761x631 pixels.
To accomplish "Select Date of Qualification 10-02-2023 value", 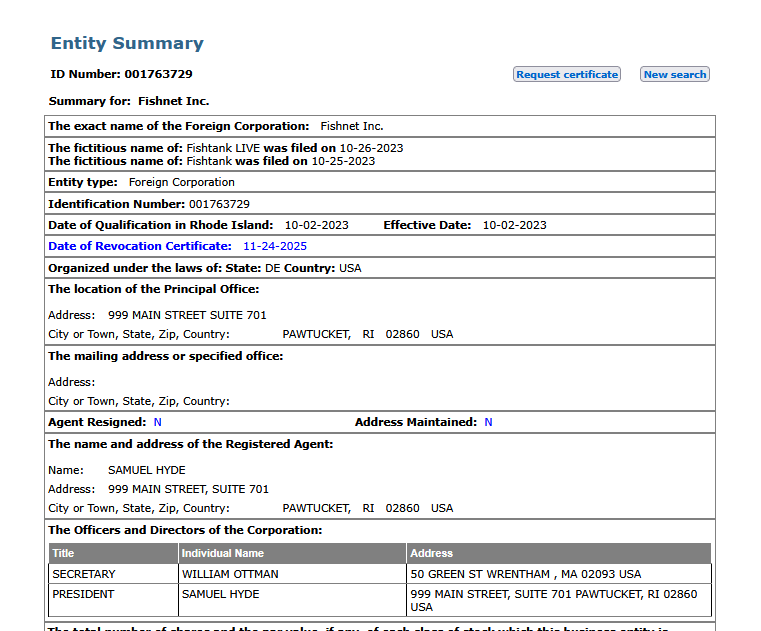I will [x=316, y=225].
